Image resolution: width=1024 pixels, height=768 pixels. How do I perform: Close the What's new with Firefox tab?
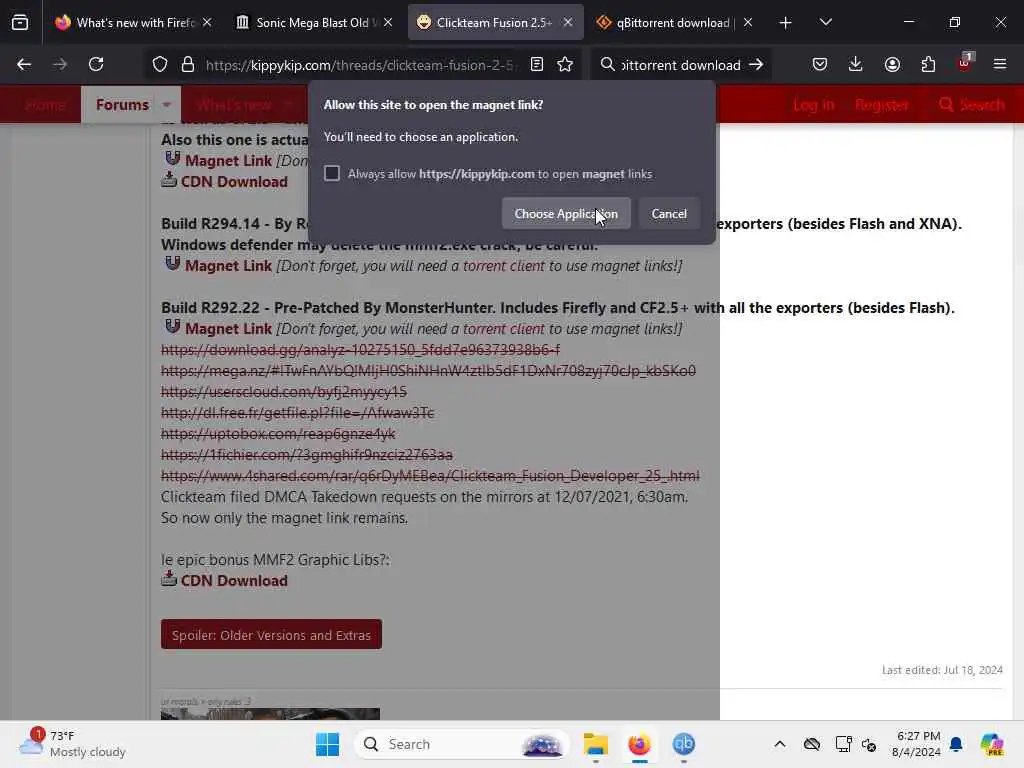pos(207,23)
